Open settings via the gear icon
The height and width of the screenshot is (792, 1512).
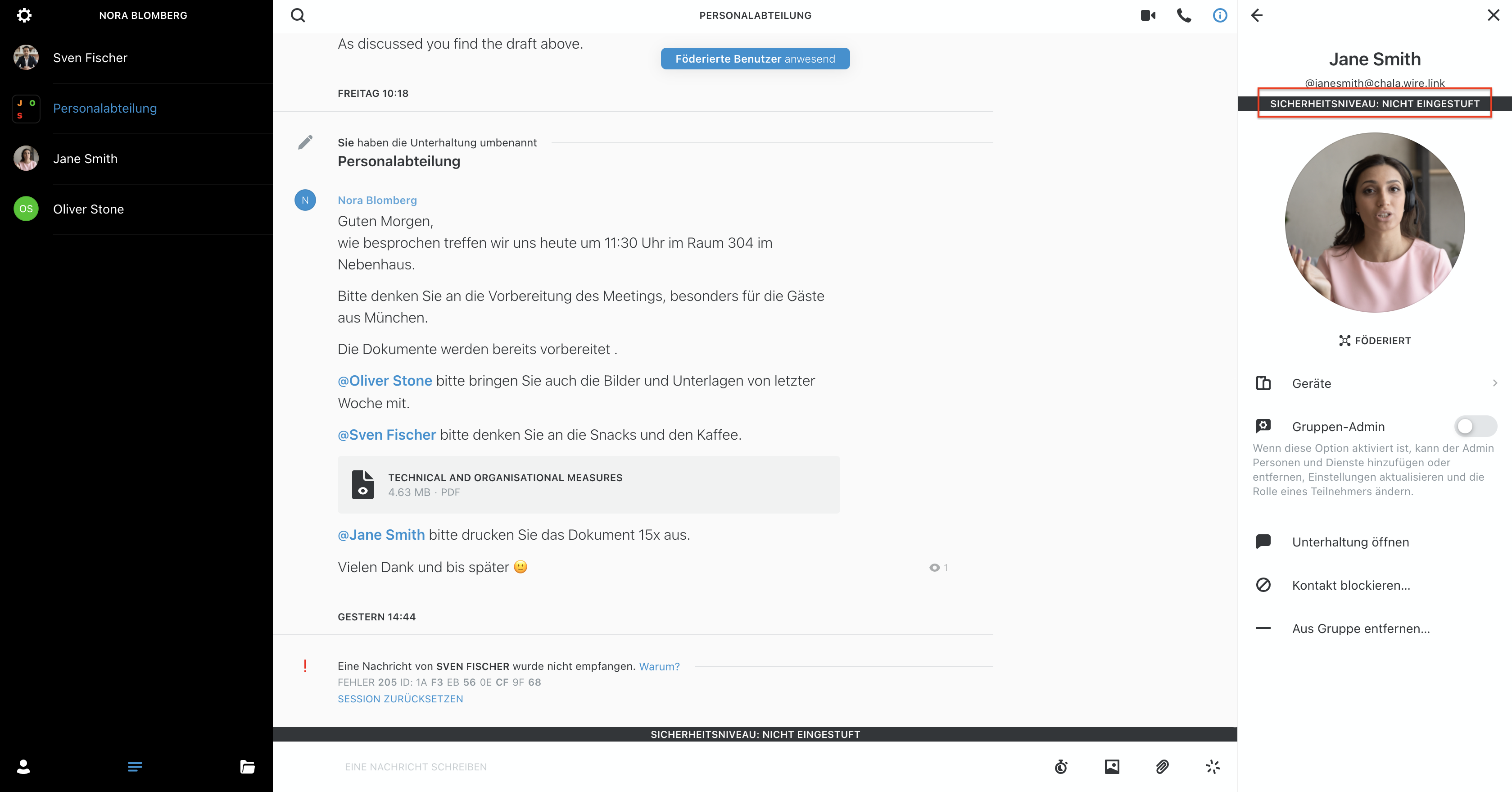pos(24,15)
